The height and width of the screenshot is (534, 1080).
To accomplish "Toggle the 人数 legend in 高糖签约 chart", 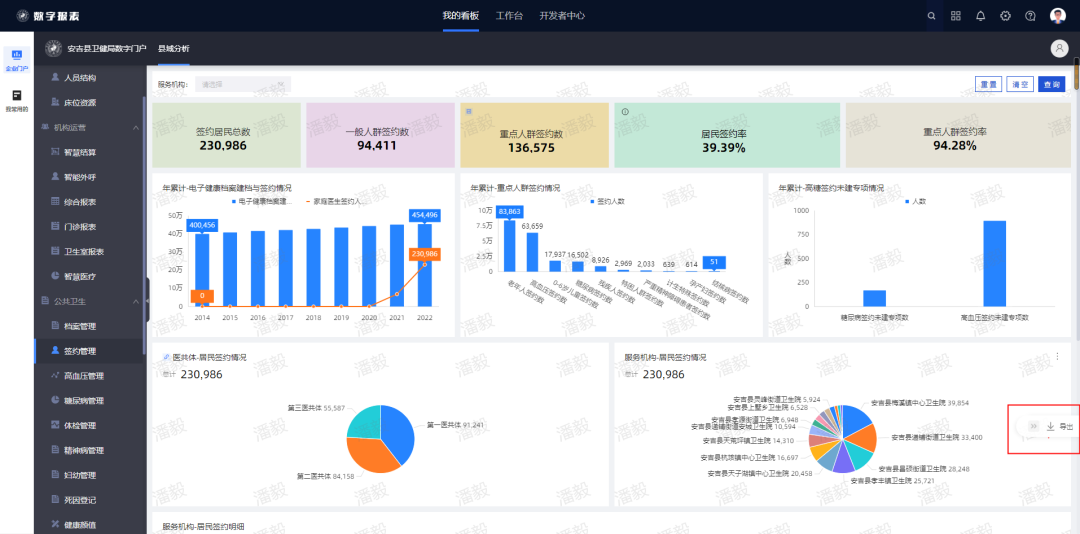I will coord(915,201).
